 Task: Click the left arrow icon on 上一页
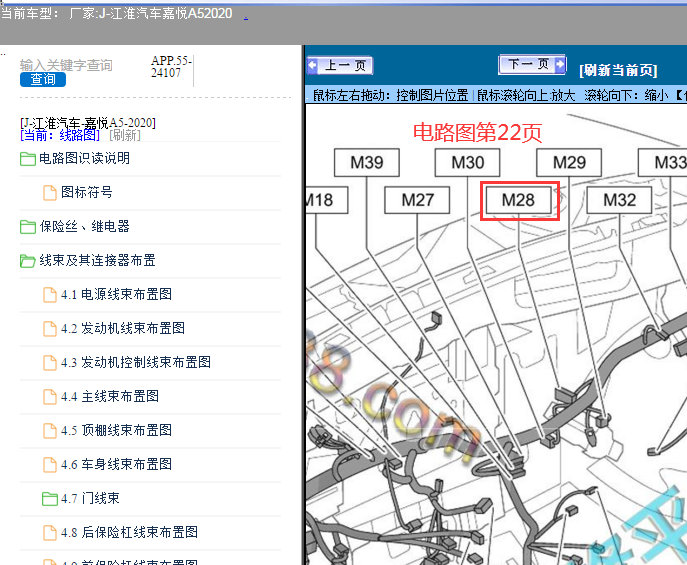coord(313,66)
